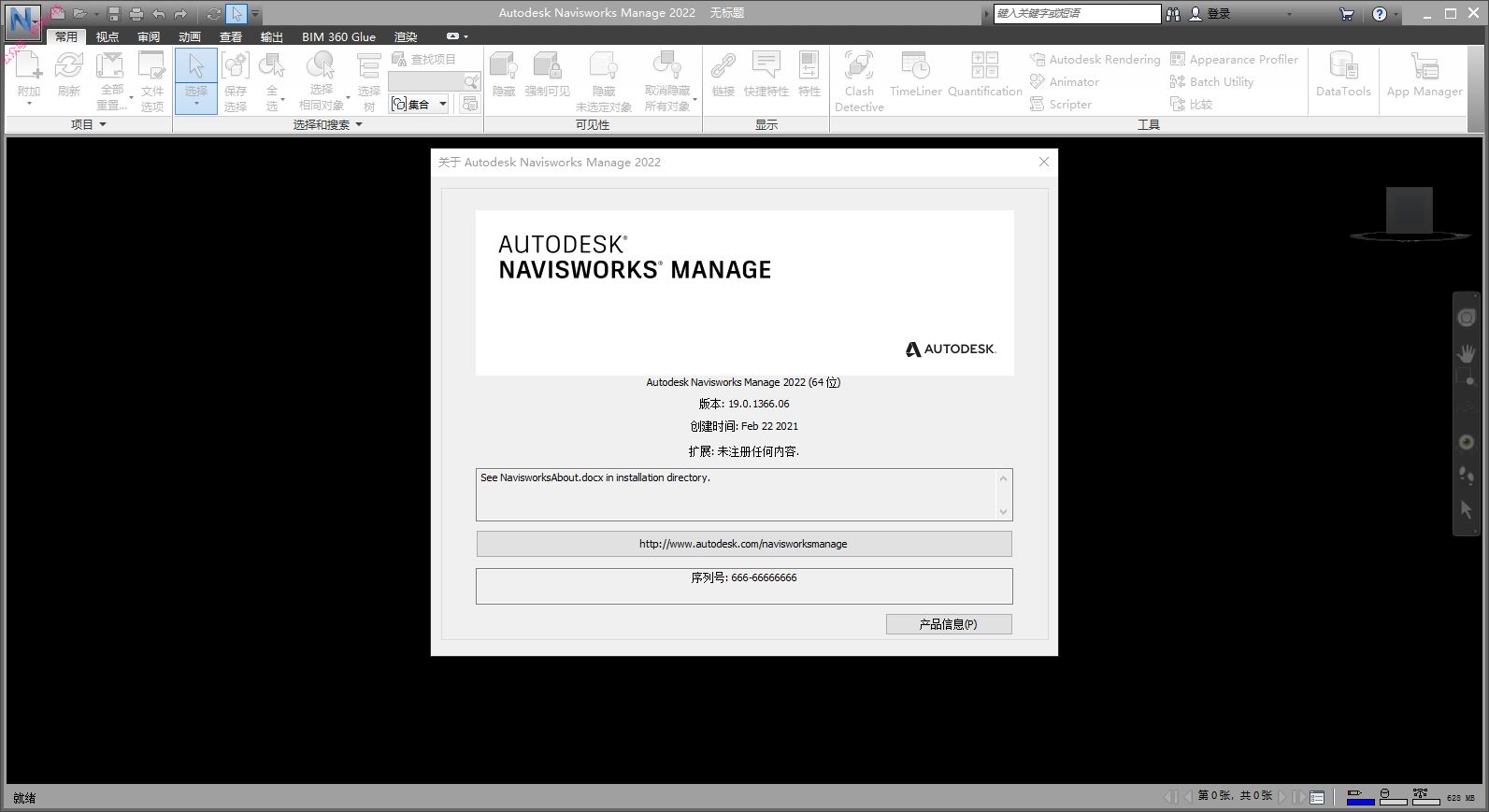Activate the 选择 (Select) ribbon tool
Viewport: 1489px width, 812px height.
point(196,79)
